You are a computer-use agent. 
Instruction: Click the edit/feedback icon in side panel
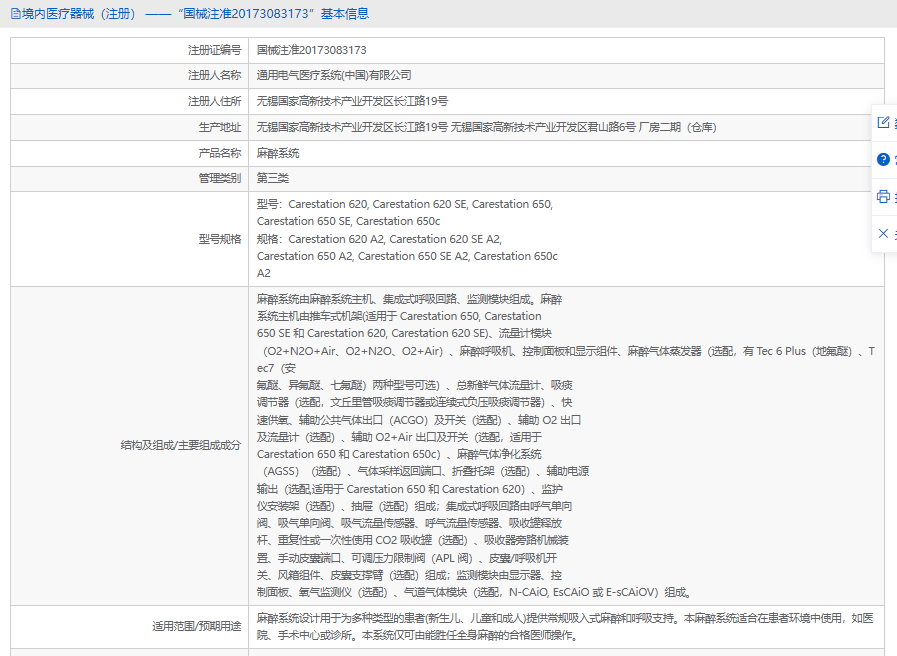pos(883,122)
